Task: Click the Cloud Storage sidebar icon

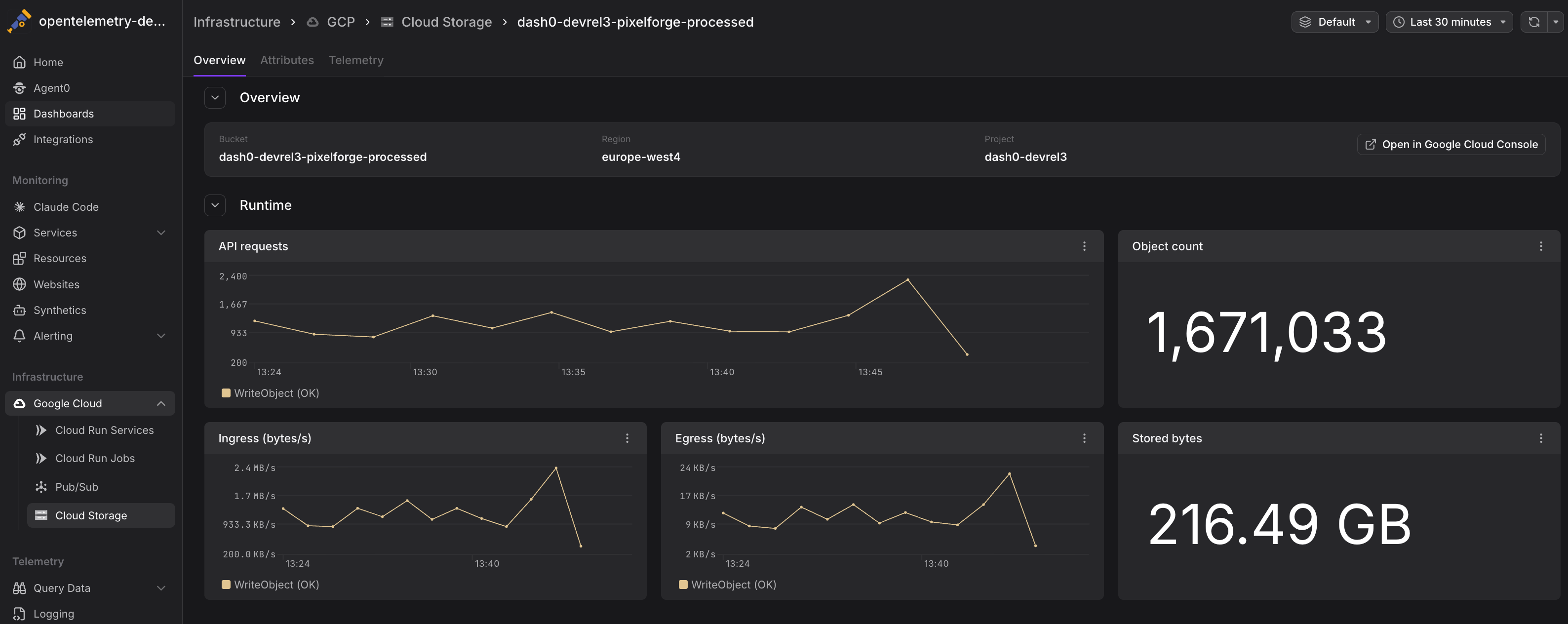Action: 41,515
